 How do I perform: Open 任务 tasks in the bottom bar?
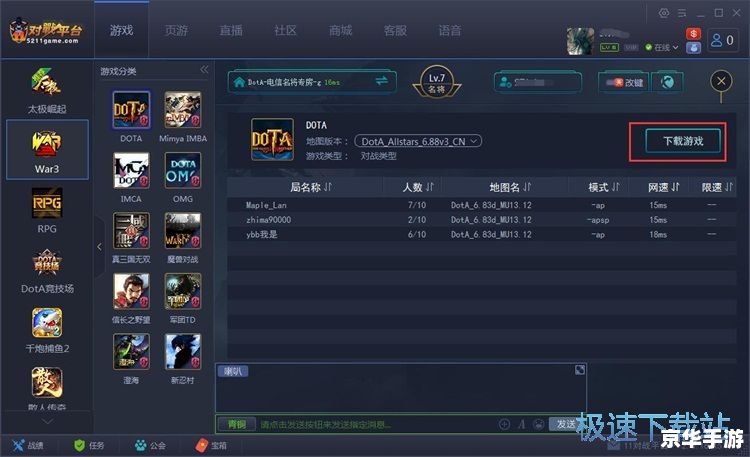(89, 446)
